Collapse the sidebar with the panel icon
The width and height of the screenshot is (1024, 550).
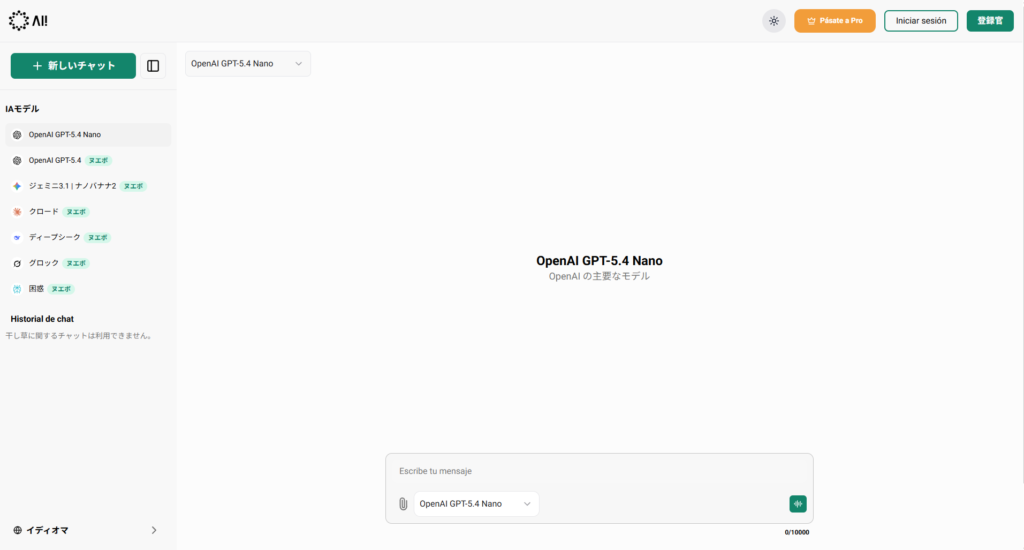coord(153,66)
